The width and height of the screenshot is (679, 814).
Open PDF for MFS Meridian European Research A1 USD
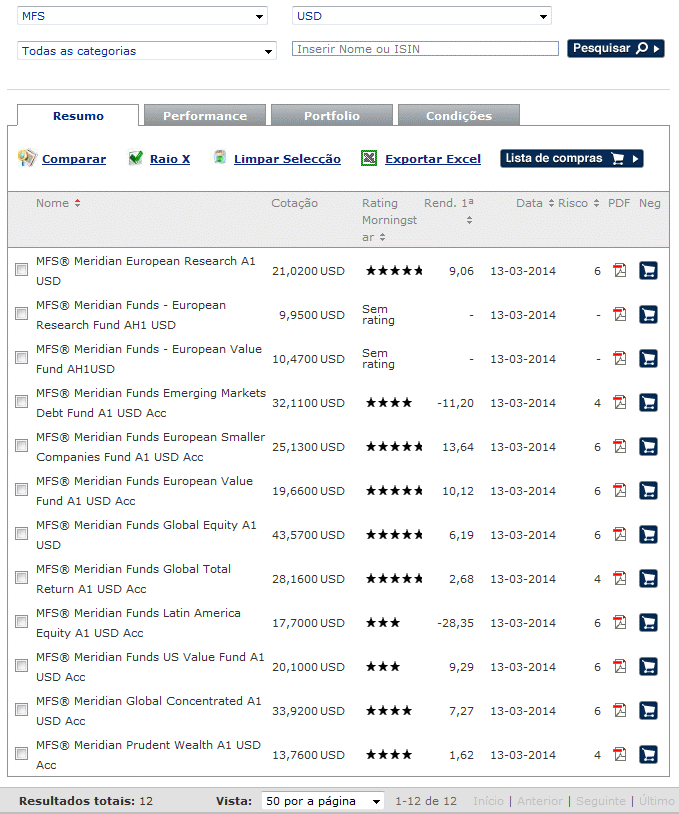click(619, 270)
